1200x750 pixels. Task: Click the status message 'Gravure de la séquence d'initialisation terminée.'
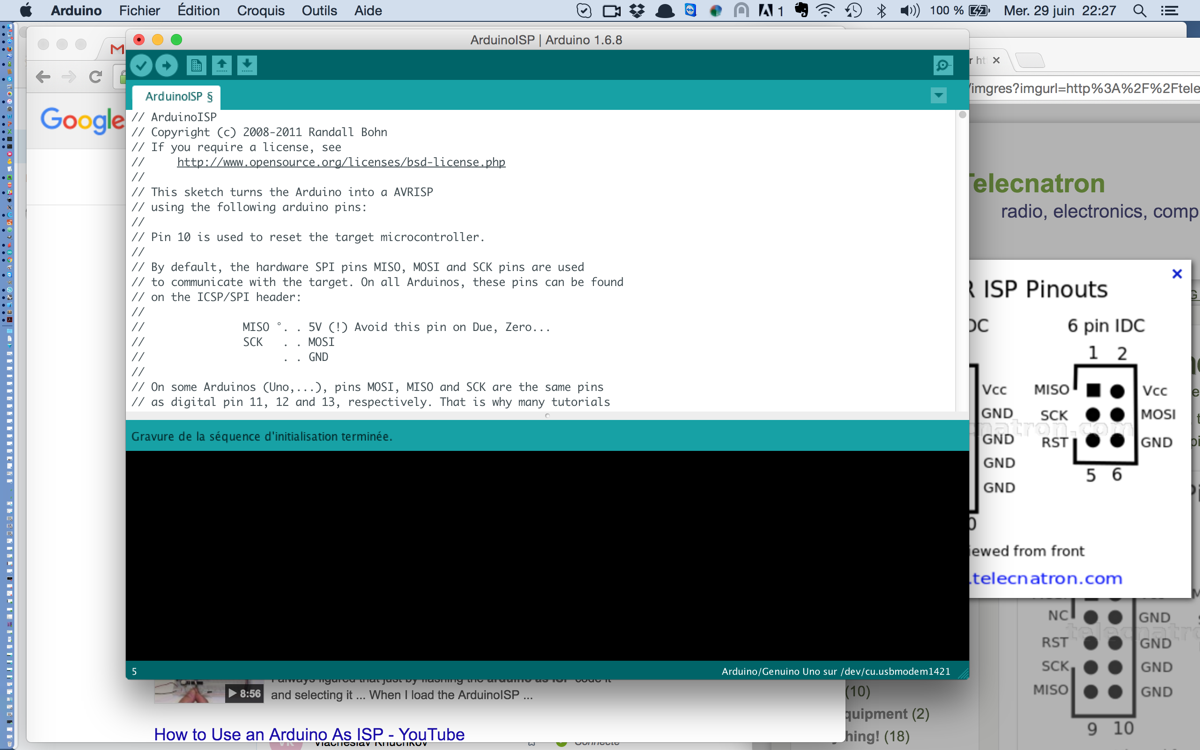point(262,437)
